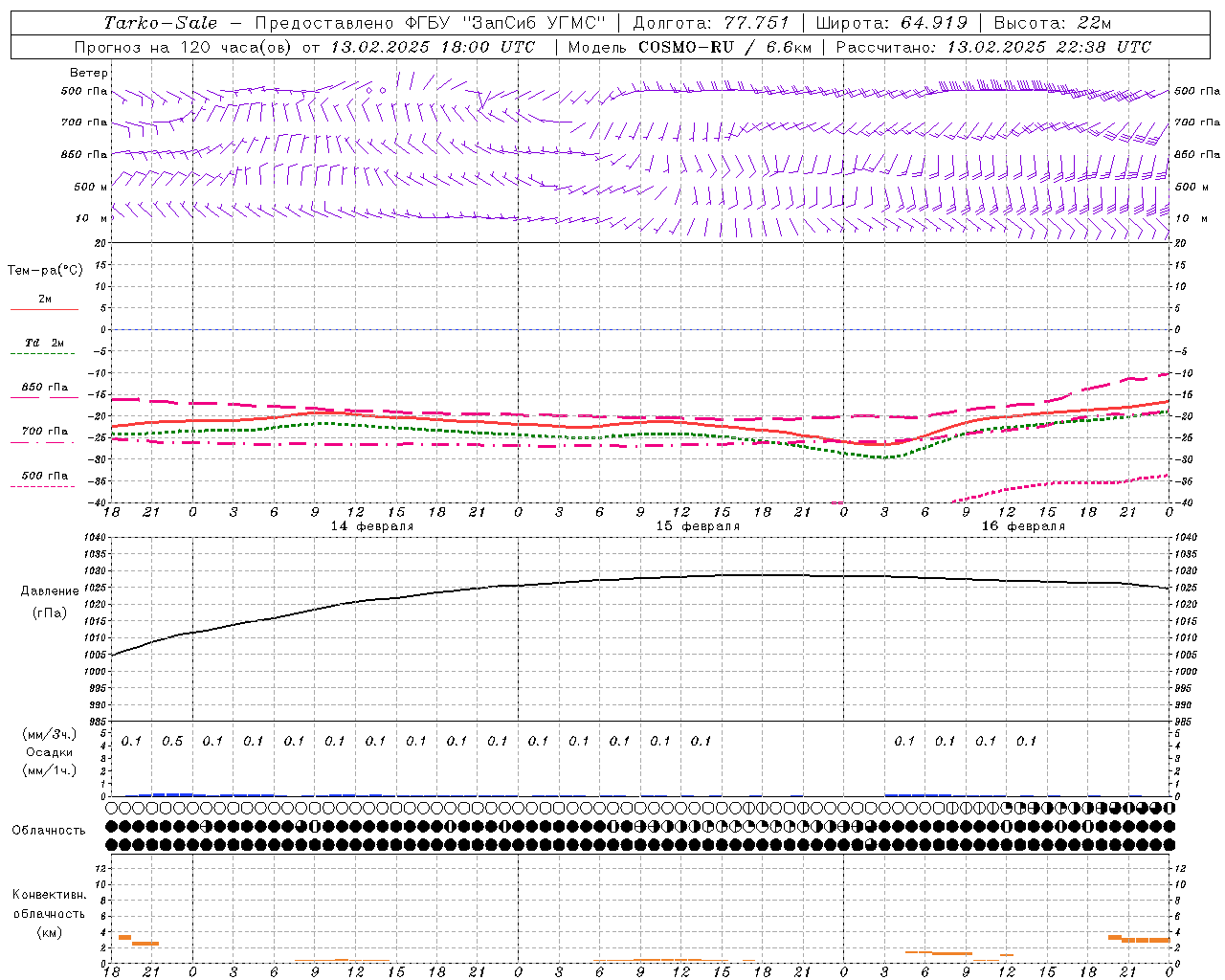Click the '(мм/1ч.)' precipitation unit label
1225x980 pixels.
coord(50,770)
